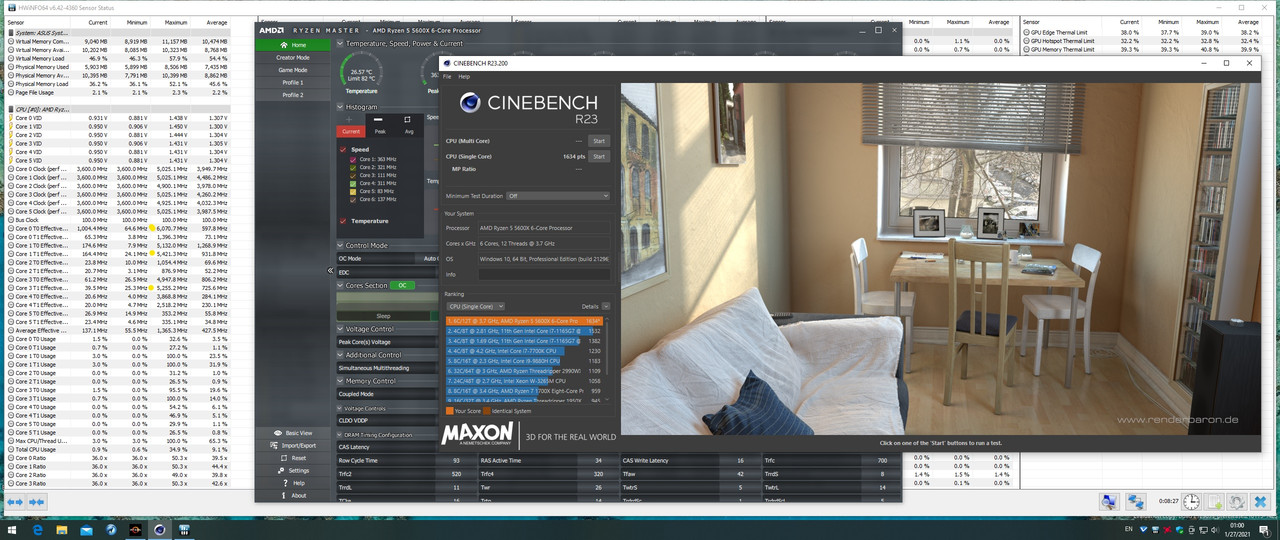
Task: Switch to Game Mode tab
Action: tap(293, 70)
